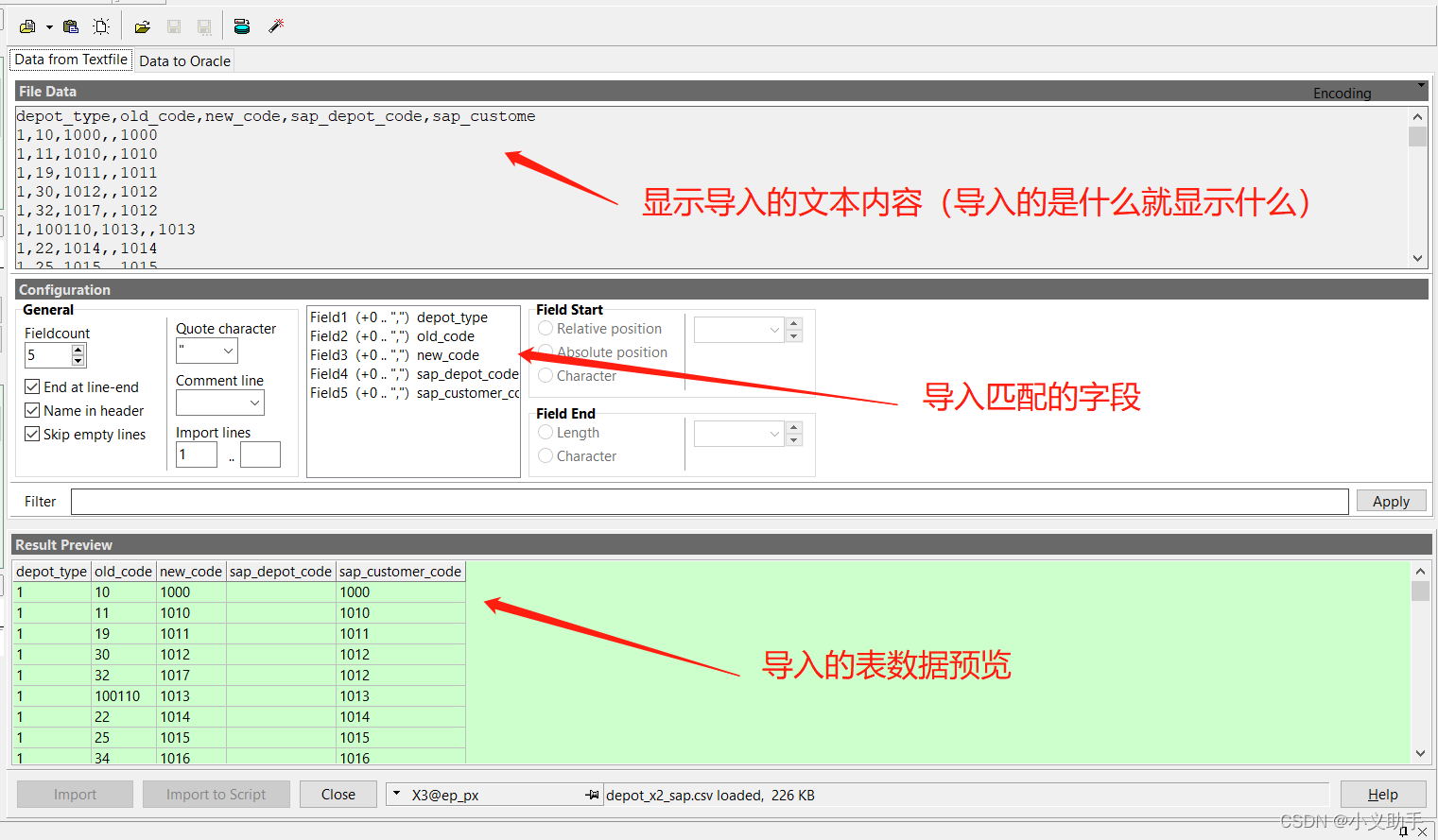
Task: Click the 1017 cell in new_code column
Action: pos(191,676)
